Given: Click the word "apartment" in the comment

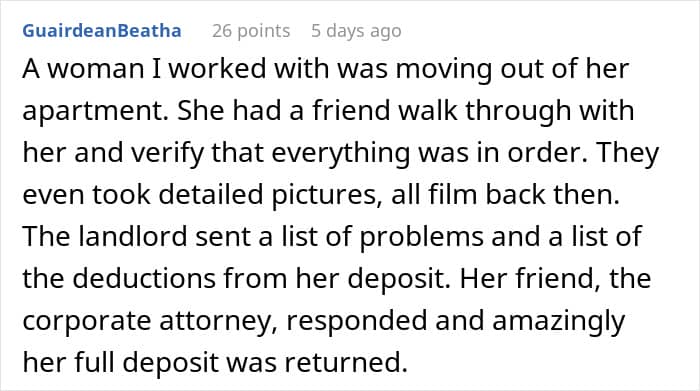Looking at the screenshot, I should (92, 112).
